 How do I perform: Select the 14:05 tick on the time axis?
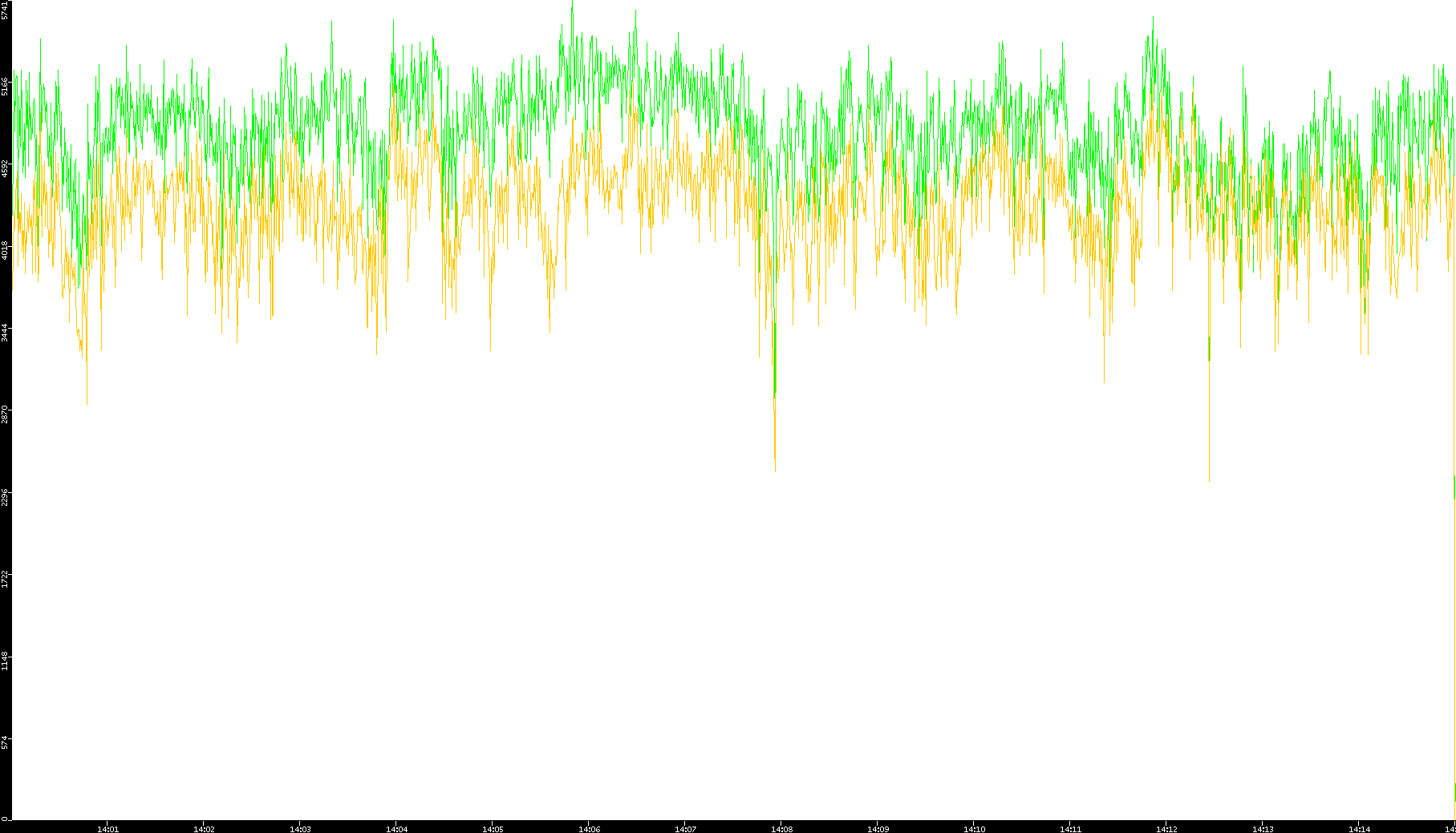point(493,828)
